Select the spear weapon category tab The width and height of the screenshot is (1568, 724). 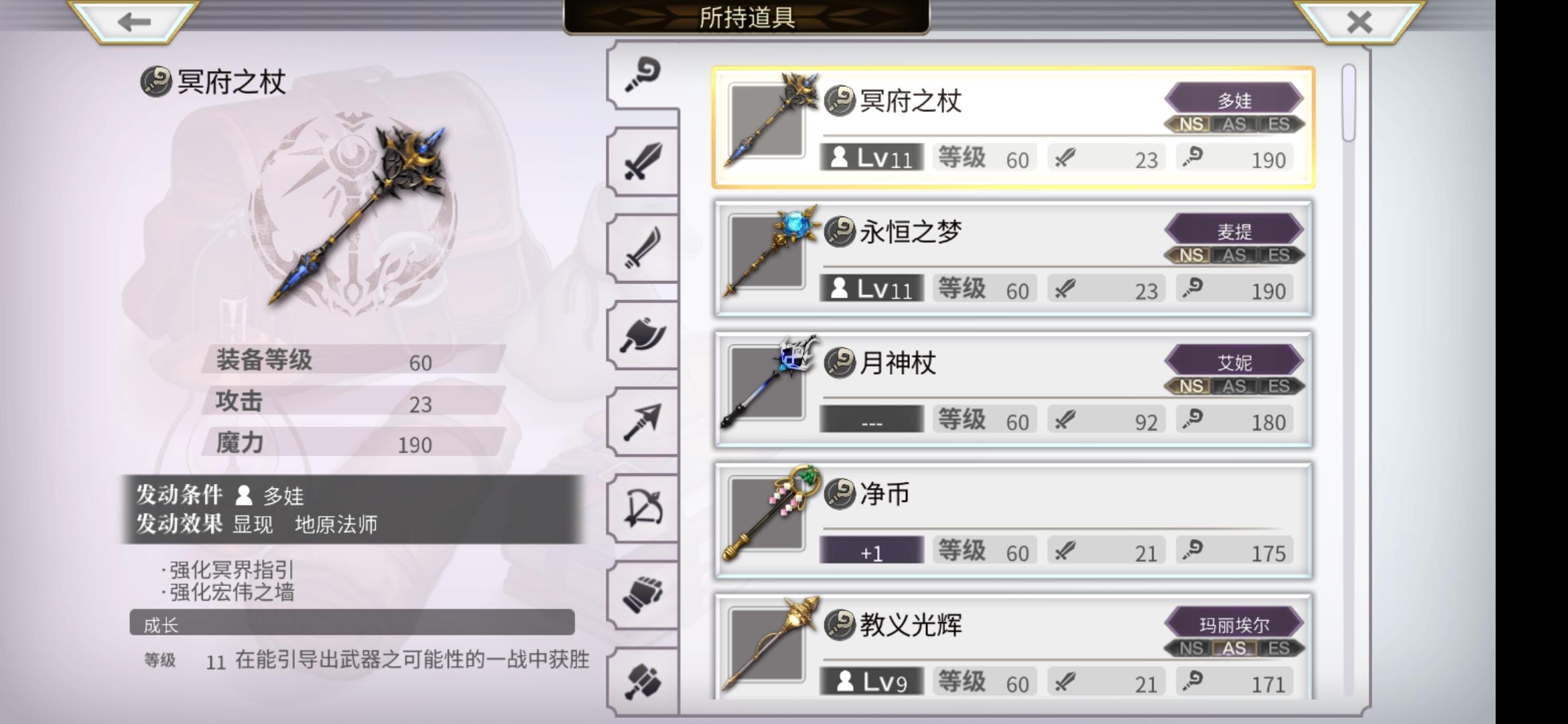tap(643, 422)
